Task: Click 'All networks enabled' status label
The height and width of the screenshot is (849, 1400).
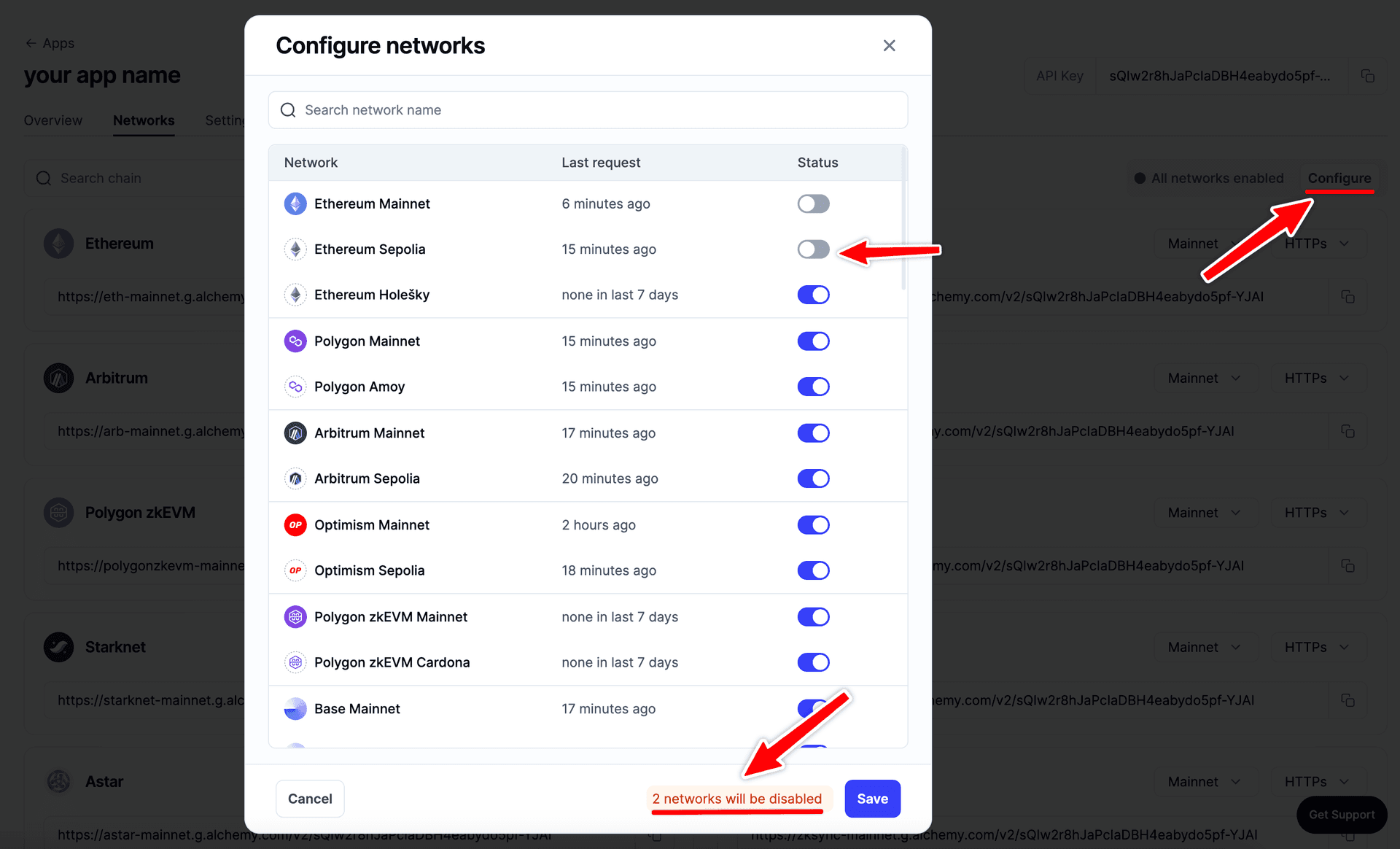Action: coord(1209,178)
